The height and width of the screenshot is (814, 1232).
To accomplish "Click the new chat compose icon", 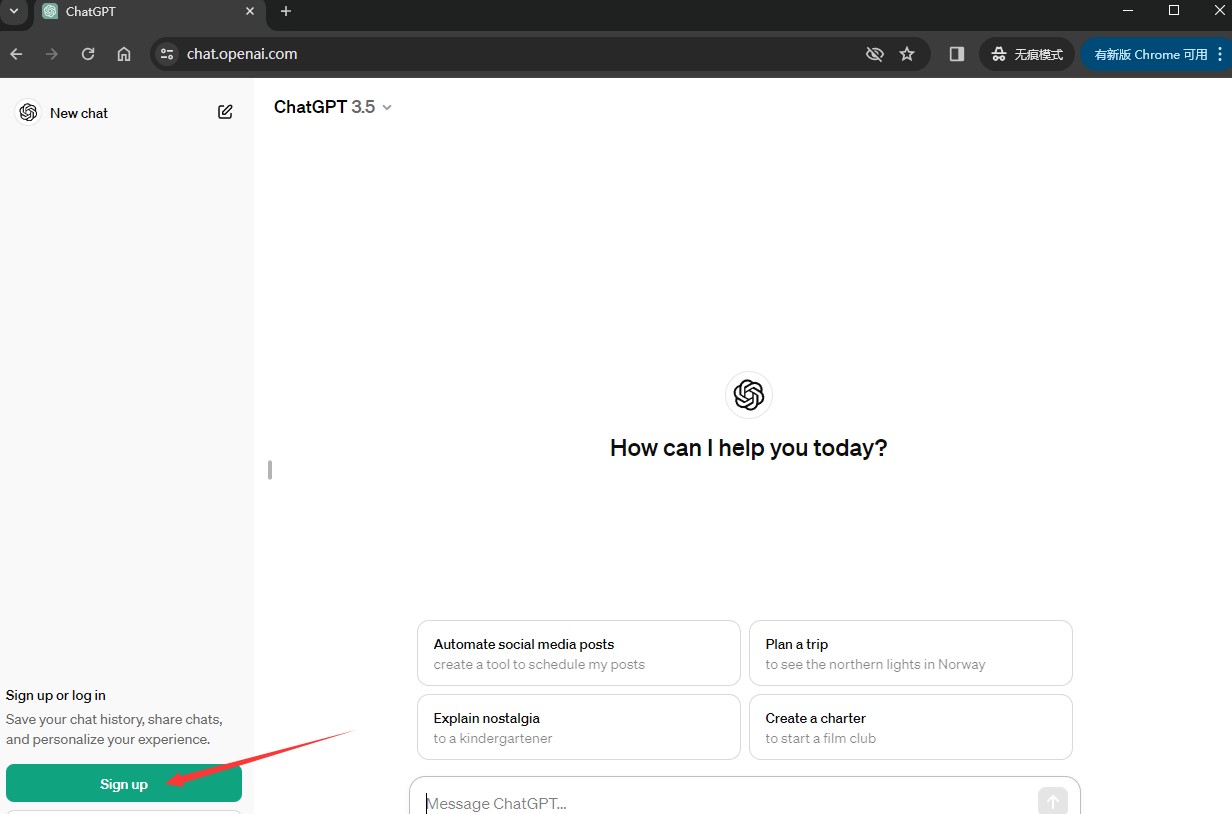I will click(225, 112).
